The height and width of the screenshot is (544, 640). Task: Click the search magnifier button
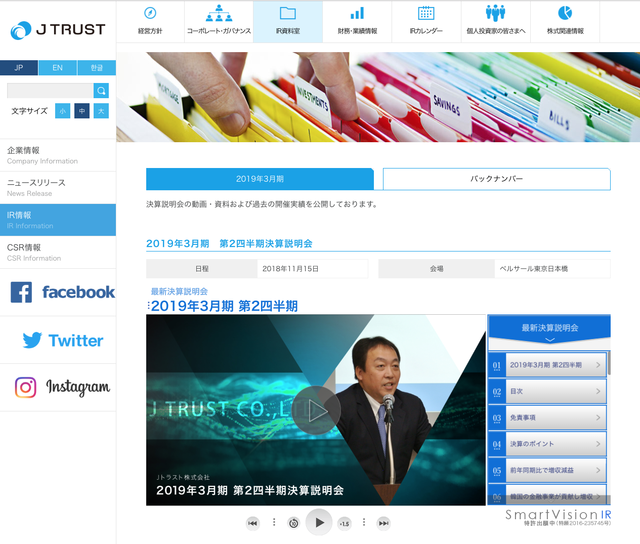pyautogui.click(x=101, y=90)
